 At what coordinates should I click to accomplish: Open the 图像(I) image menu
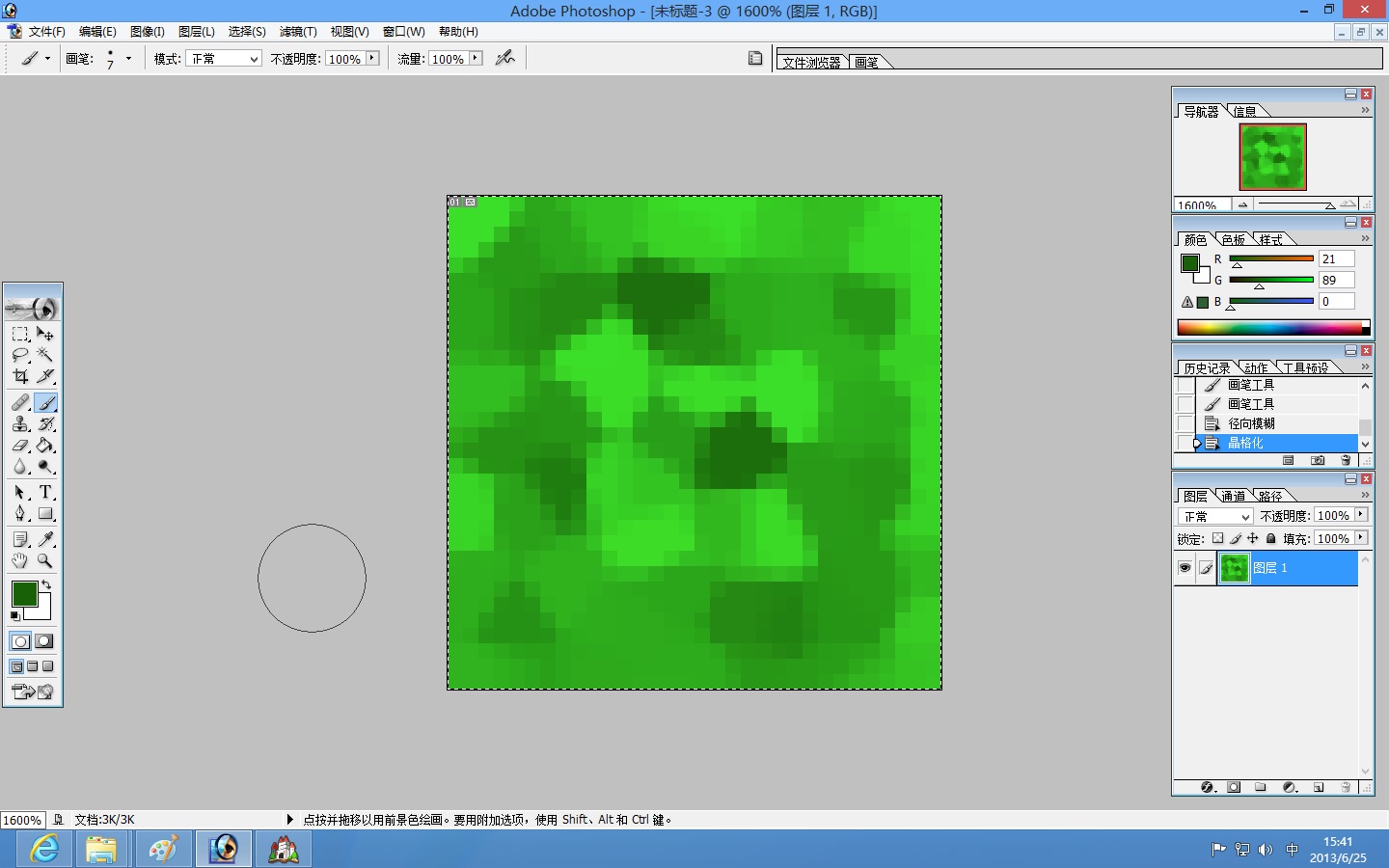148,32
